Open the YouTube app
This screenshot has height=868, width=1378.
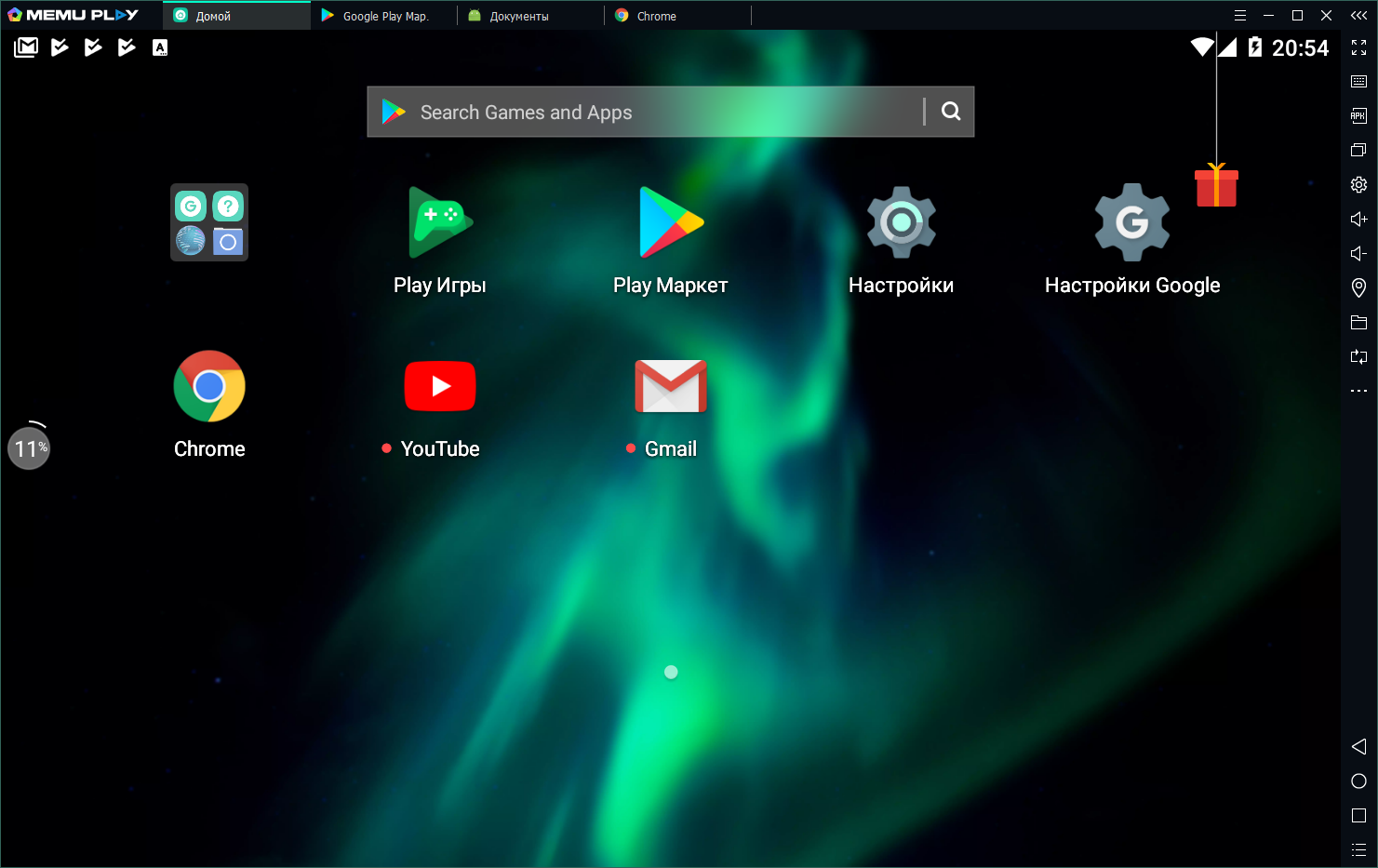[440, 387]
